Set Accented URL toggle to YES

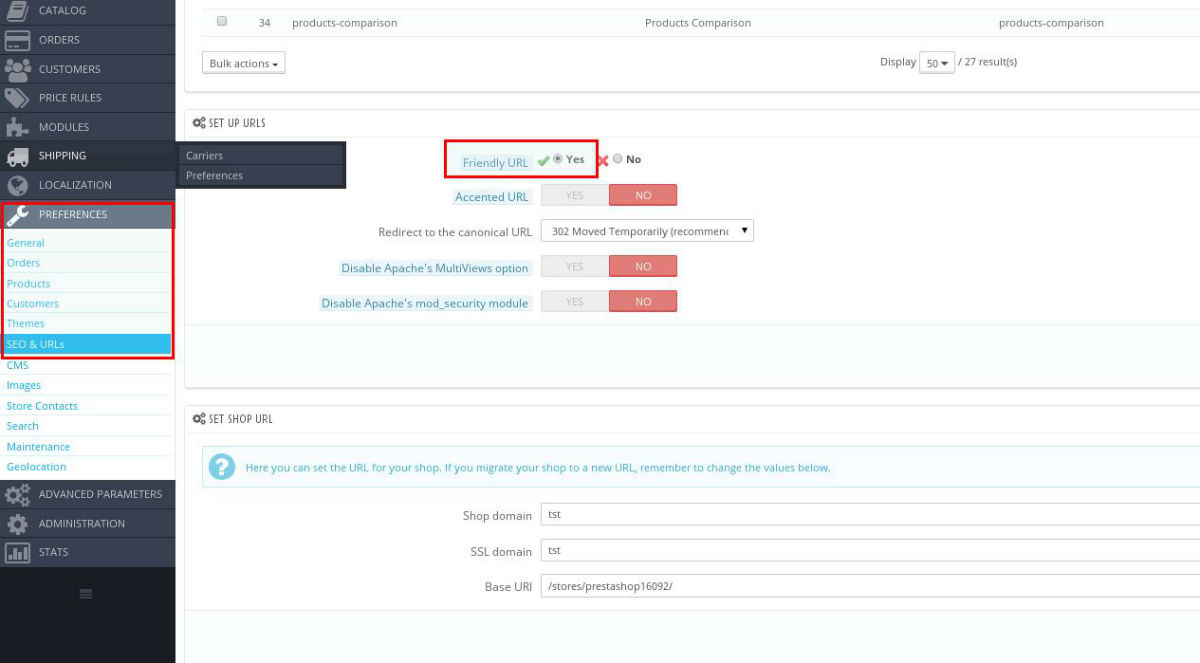pyautogui.click(x=574, y=195)
